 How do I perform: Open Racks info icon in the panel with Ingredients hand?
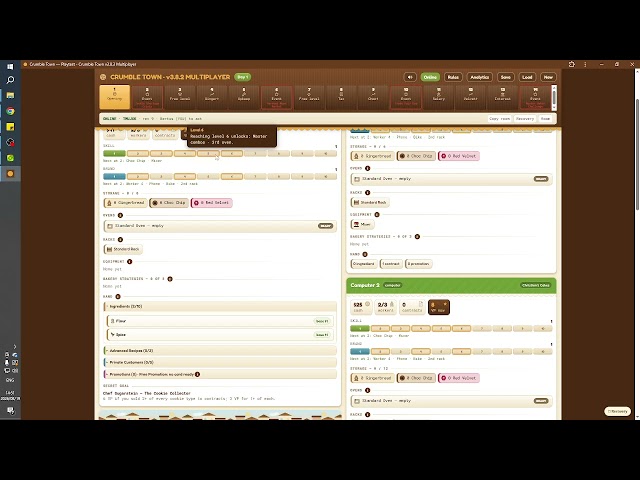pos(120,239)
